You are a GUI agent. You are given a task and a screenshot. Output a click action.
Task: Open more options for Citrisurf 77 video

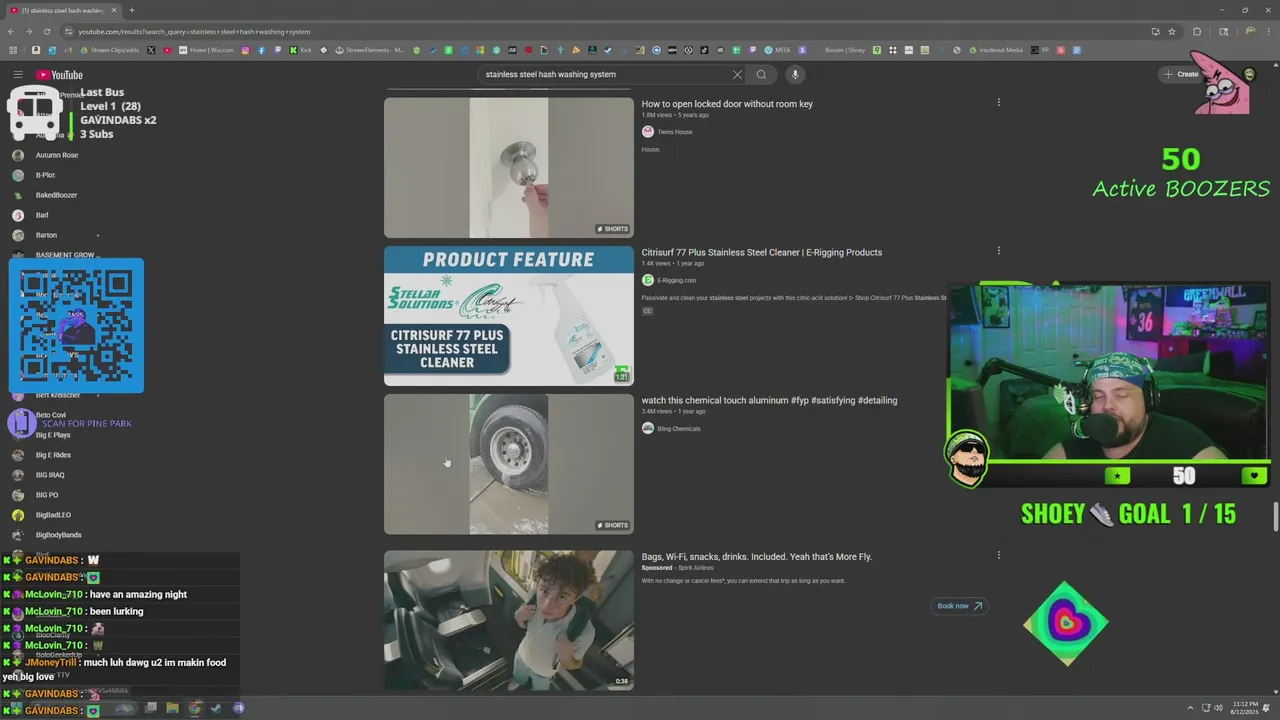coord(998,251)
